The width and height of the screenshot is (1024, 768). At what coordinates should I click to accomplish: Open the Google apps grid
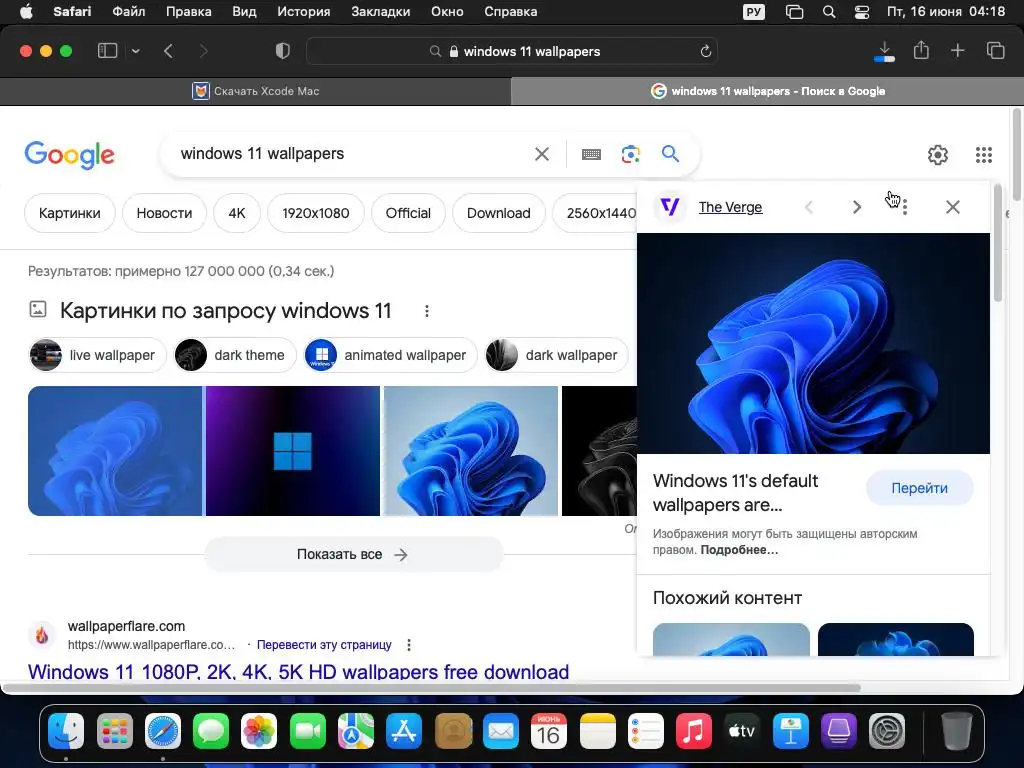pyautogui.click(x=984, y=155)
